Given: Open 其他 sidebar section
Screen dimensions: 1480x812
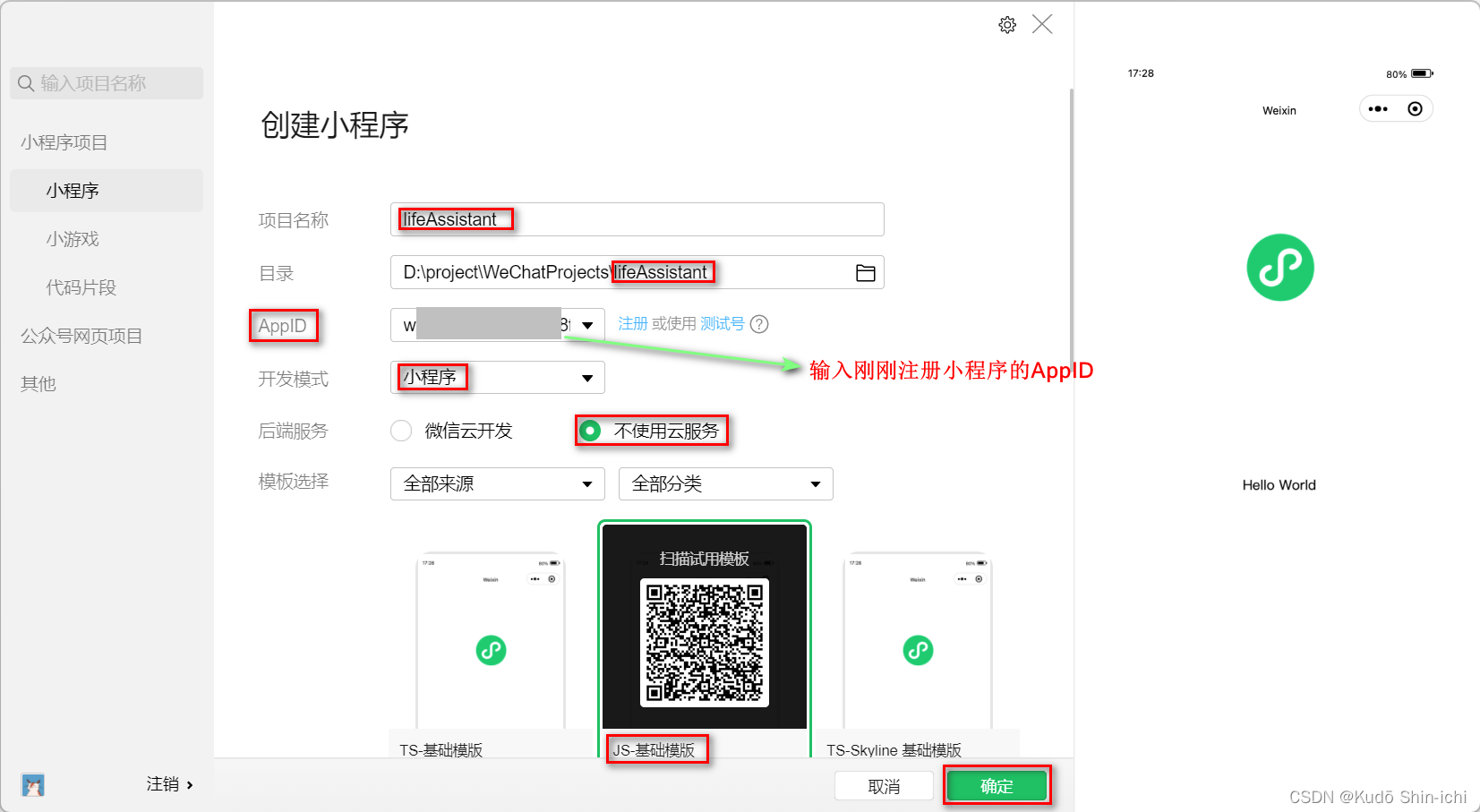Looking at the screenshot, I should (38, 384).
